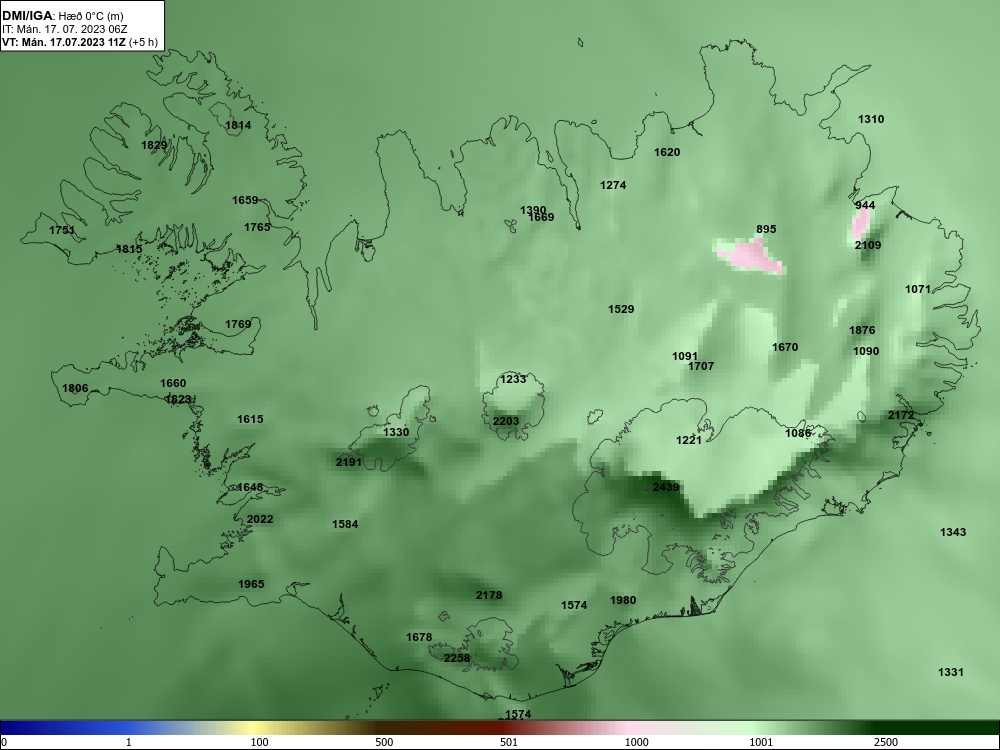1000x750 pixels.
Task: Select the map value 1670
Action: click(x=785, y=347)
